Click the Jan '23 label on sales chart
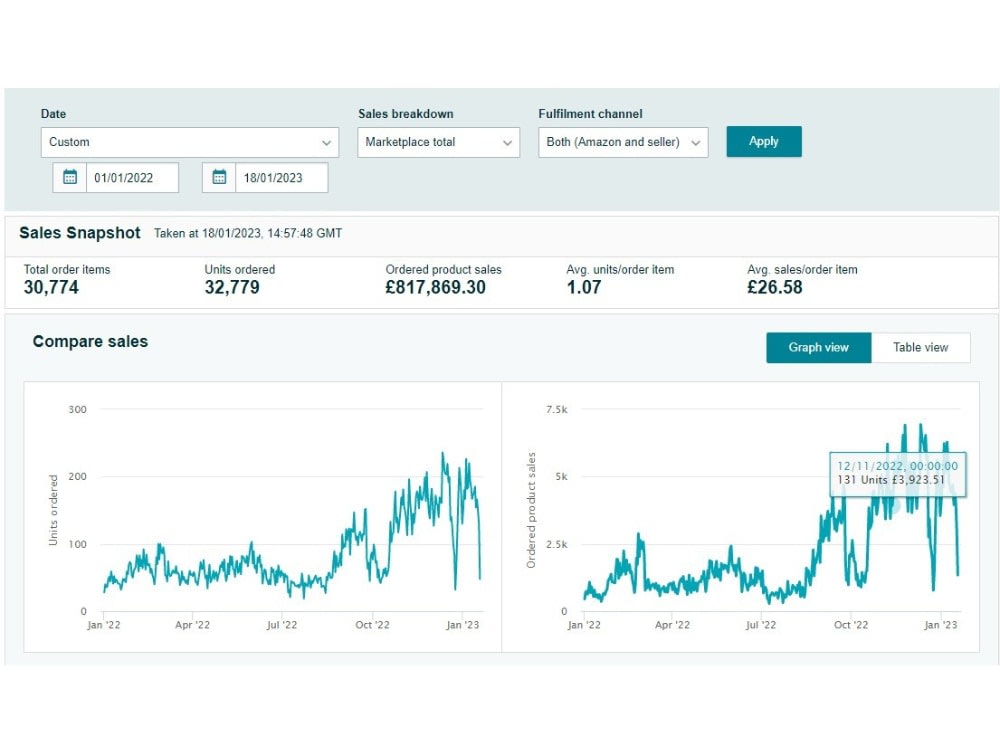Viewport: 1000px width, 750px height. point(941,625)
